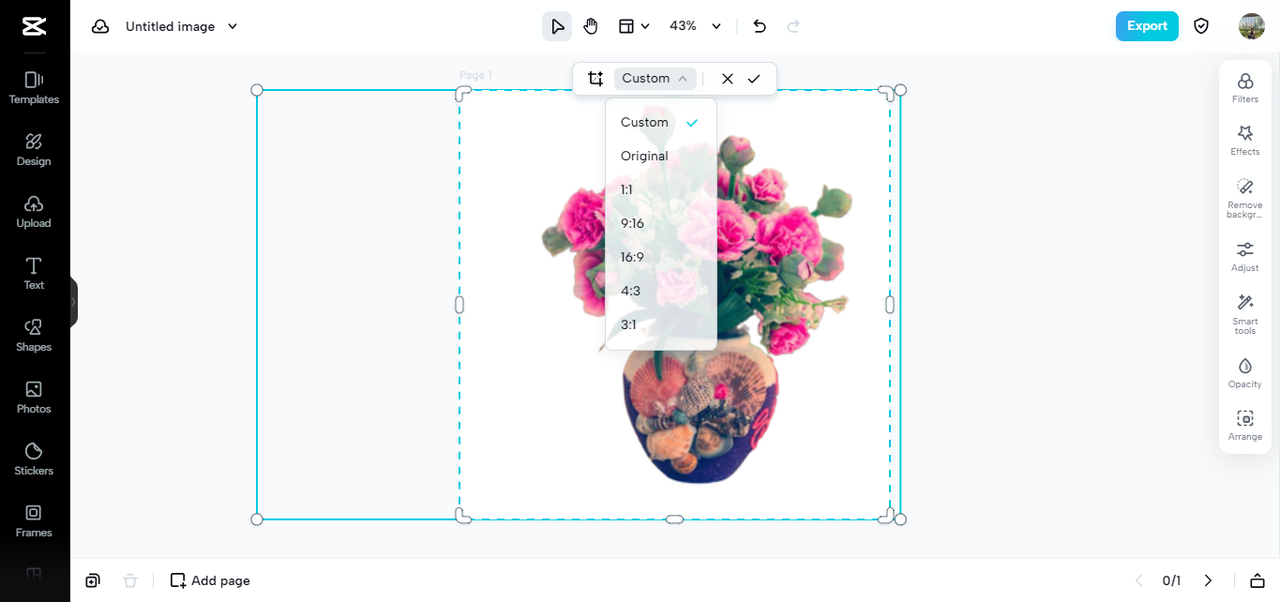Viewport: 1280px width, 602px height.
Task: Open Smart tools
Action: point(1245,314)
